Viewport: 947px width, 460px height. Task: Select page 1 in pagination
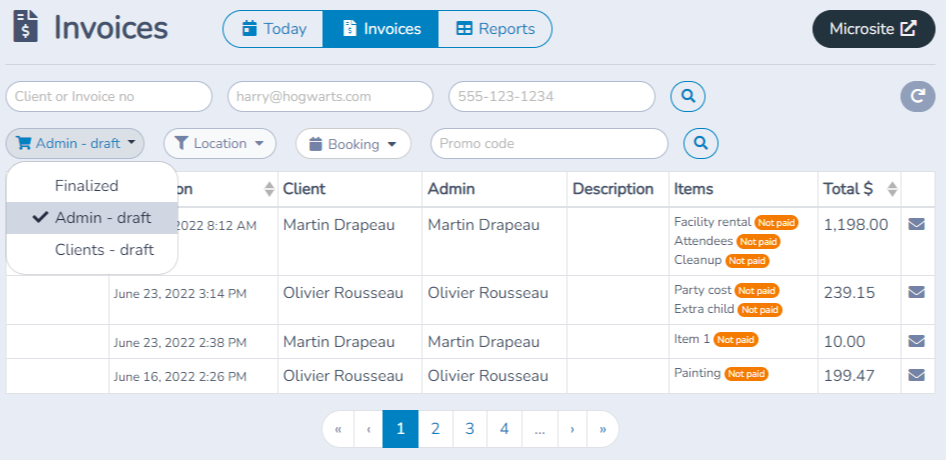click(x=400, y=429)
